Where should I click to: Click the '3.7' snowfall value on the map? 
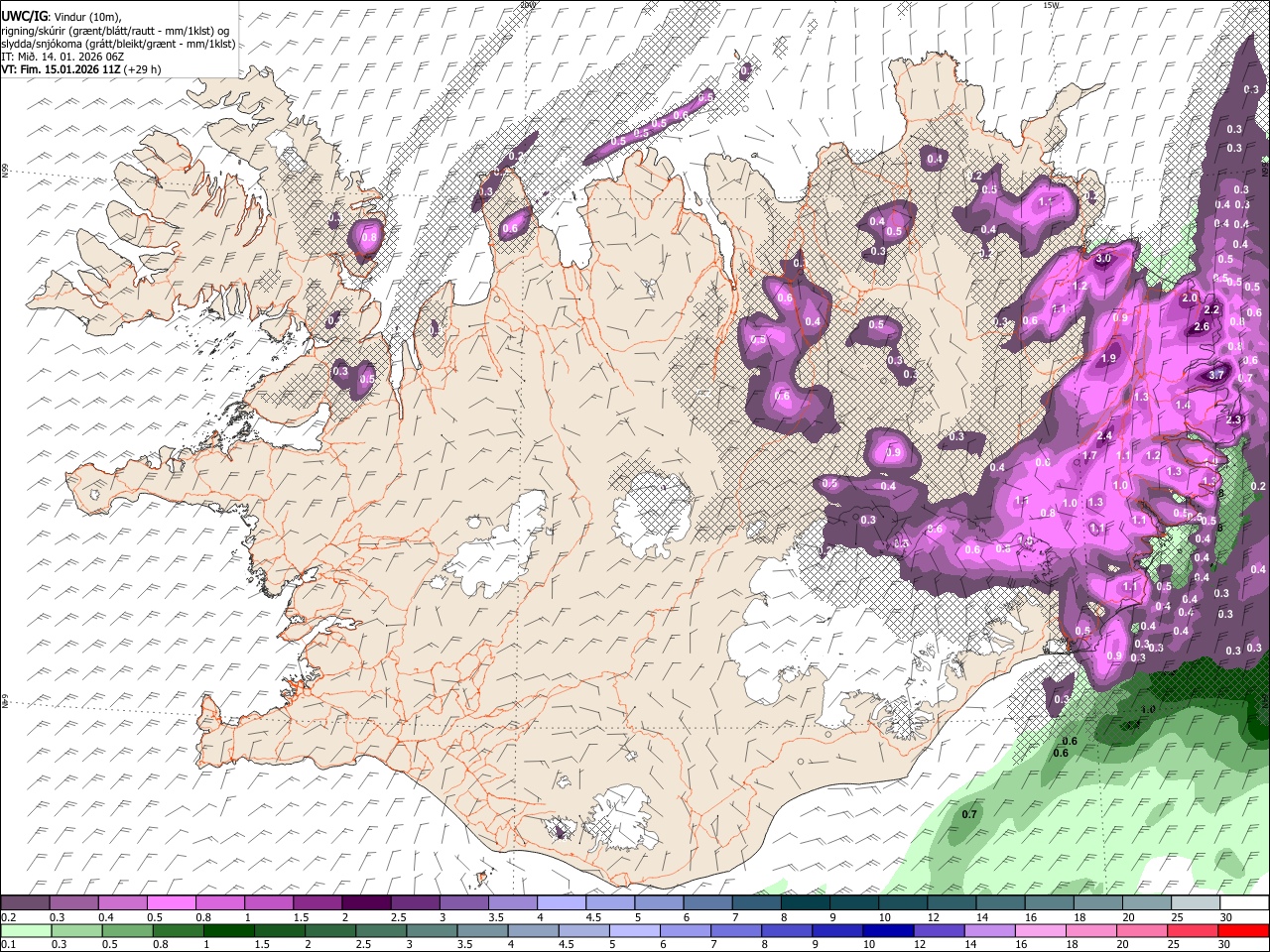[1217, 375]
